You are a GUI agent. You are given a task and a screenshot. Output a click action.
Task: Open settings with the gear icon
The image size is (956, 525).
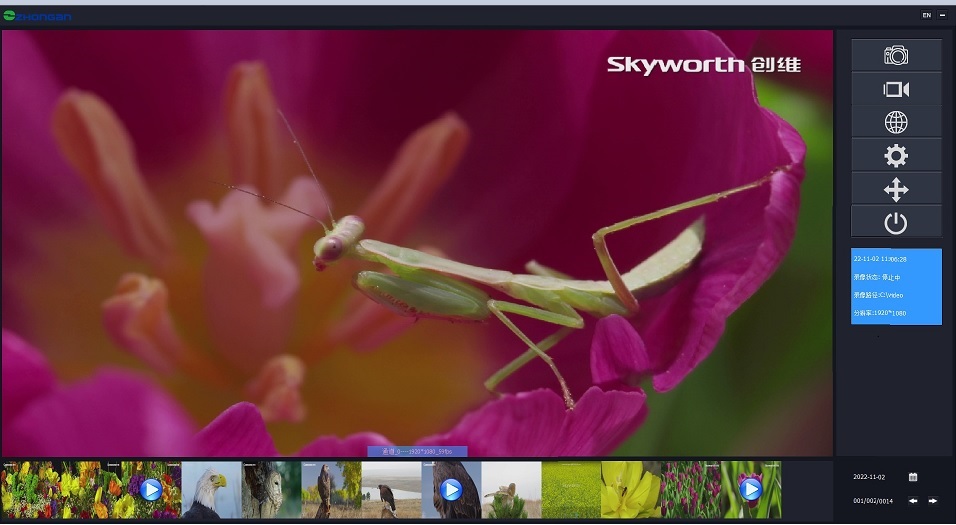[896, 155]
